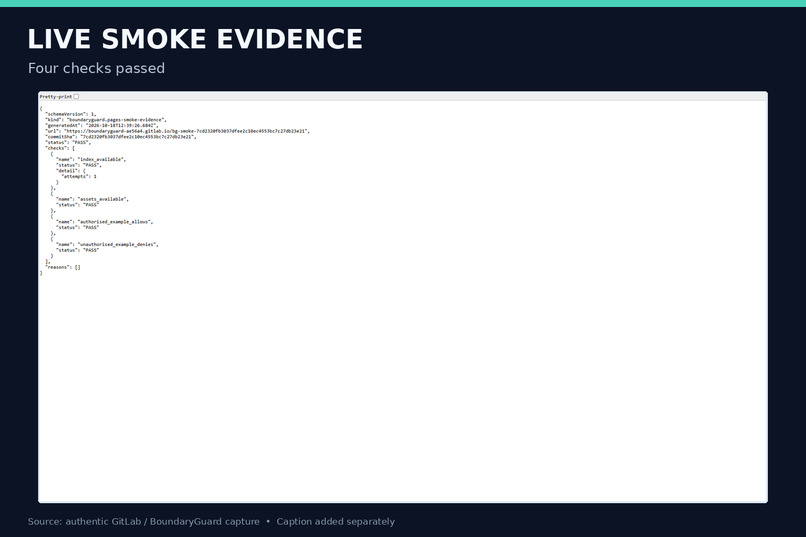Click the "kind" boundaryguard.pages-smoke-evidence line
The width and height of the screenshot is (806, 537).
pos(105,120)
